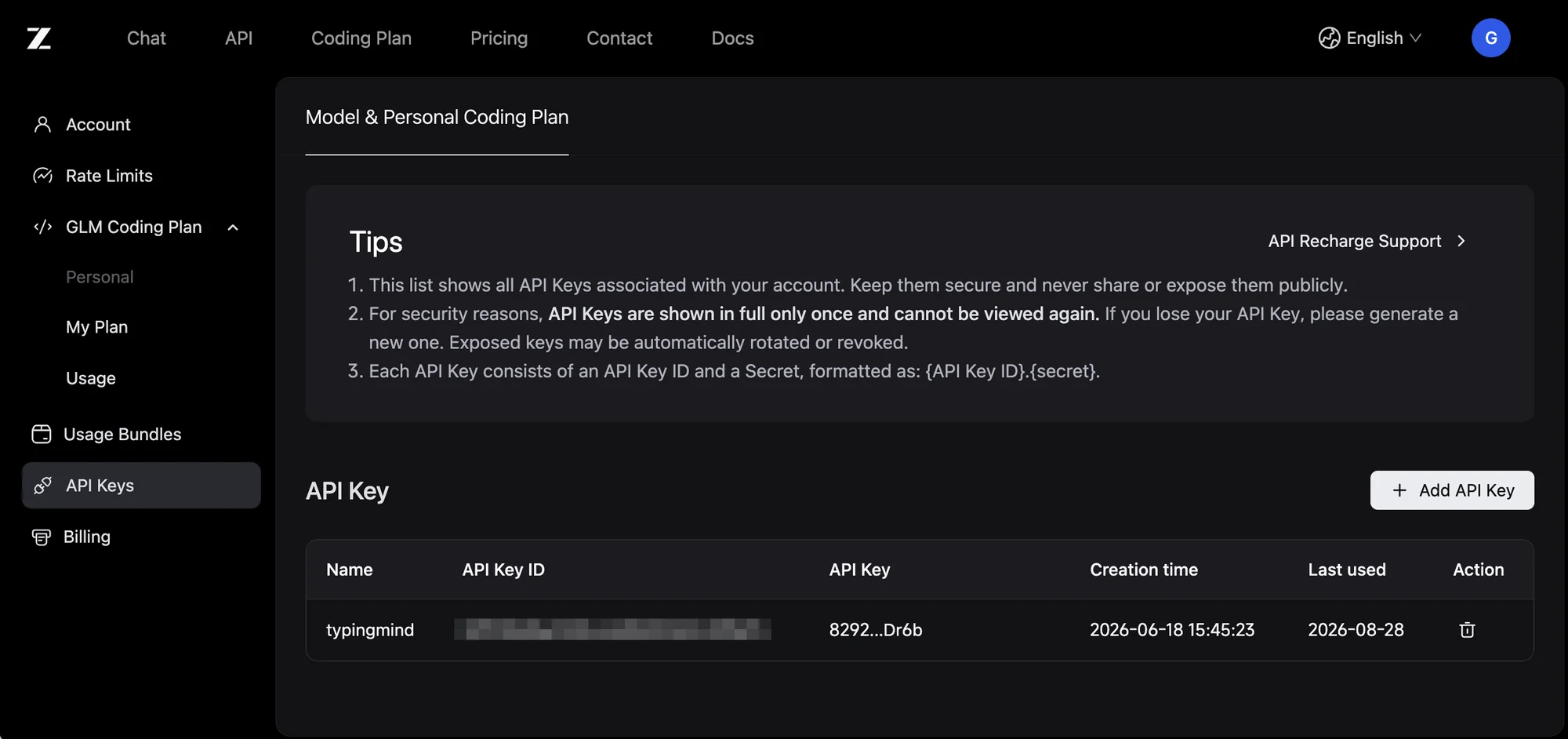This screenshot has height=739, width=1568.
Task: Open Chat in the top navigation
Action: coord(147,38)
